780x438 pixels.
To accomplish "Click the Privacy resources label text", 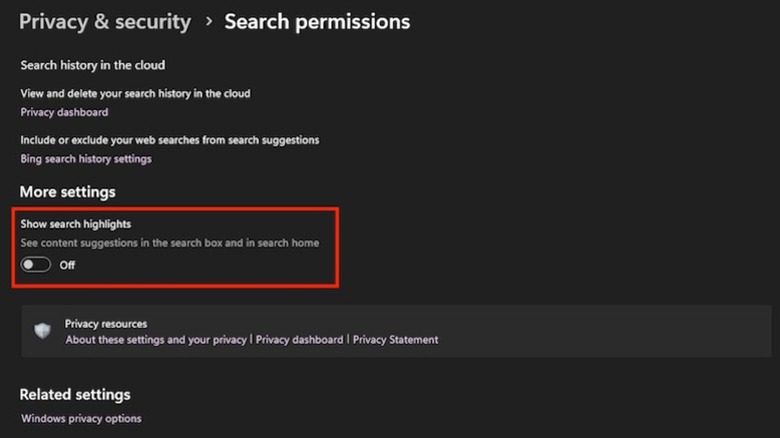I will click(x=106, y=324).
